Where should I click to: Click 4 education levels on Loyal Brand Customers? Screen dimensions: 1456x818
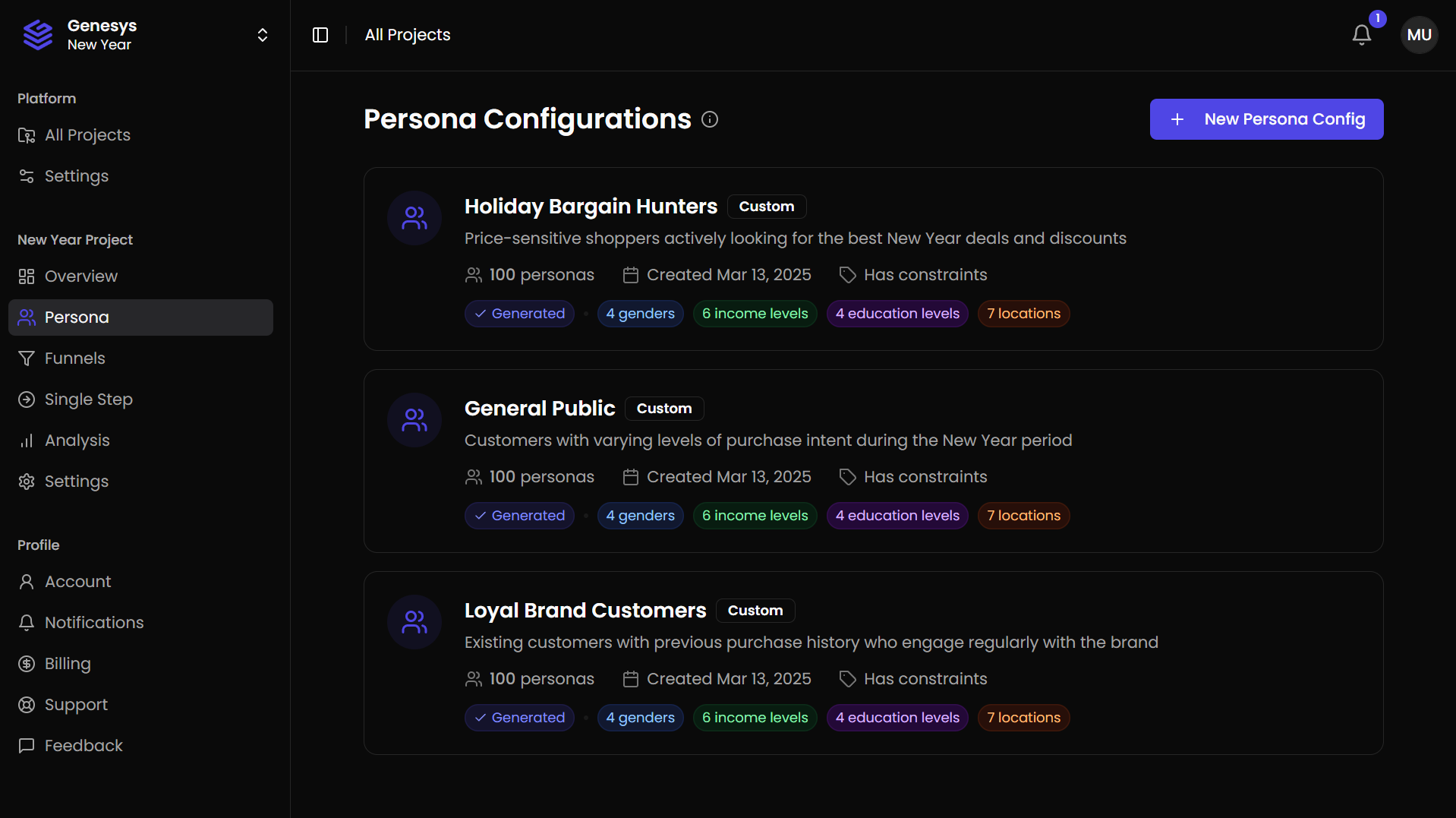897,718
